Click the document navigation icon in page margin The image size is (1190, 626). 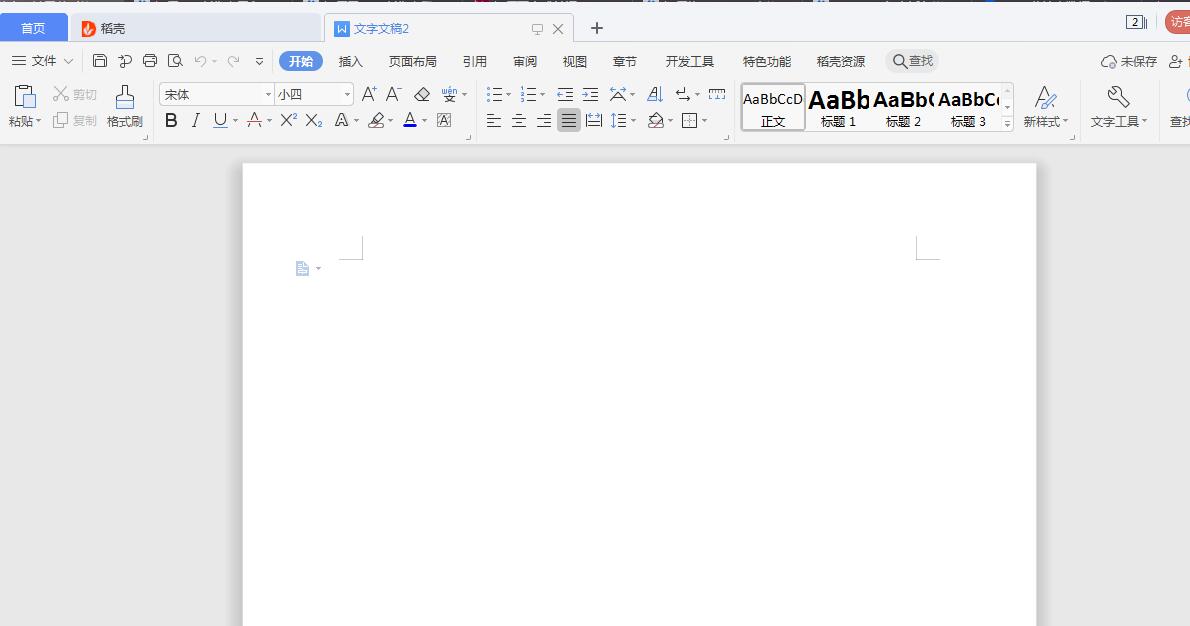pyautogui.click(x=302, y=269)
